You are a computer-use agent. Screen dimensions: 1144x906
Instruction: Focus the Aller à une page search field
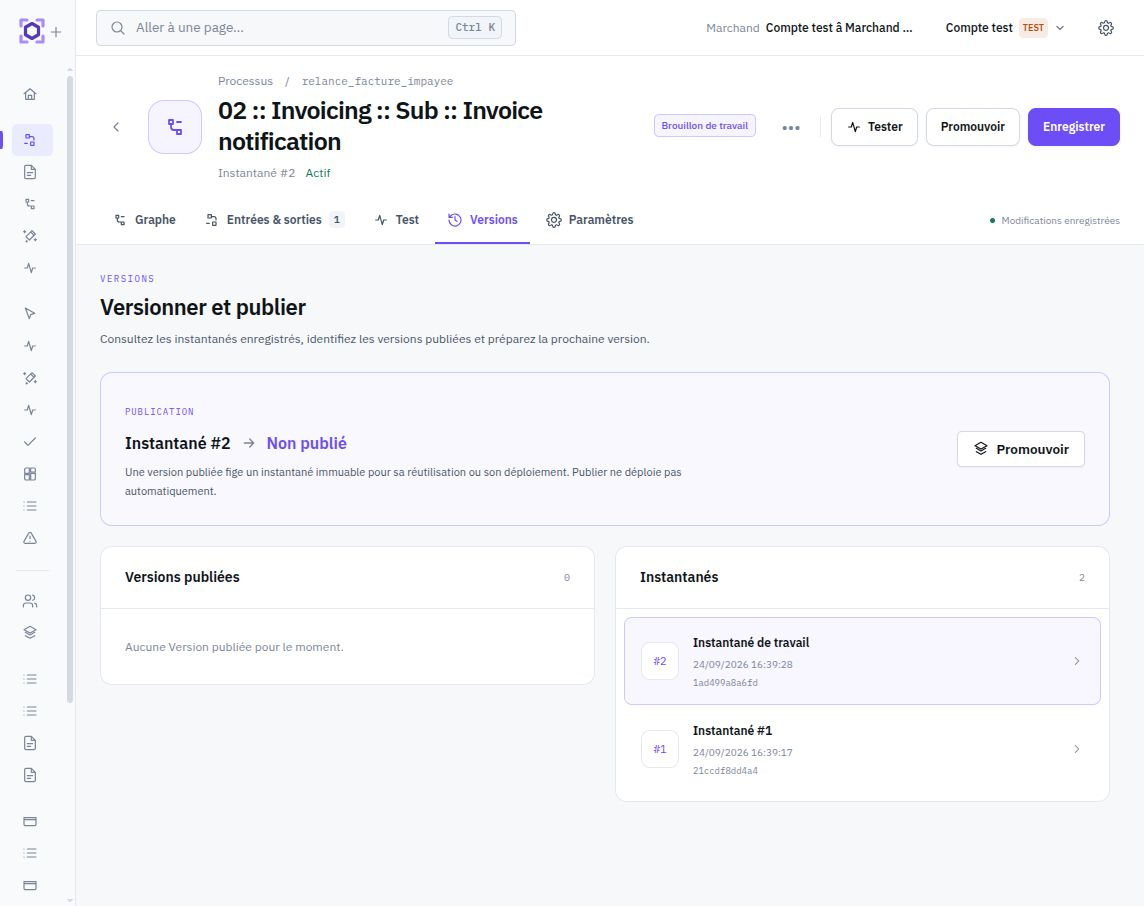[x=306, y=28]
